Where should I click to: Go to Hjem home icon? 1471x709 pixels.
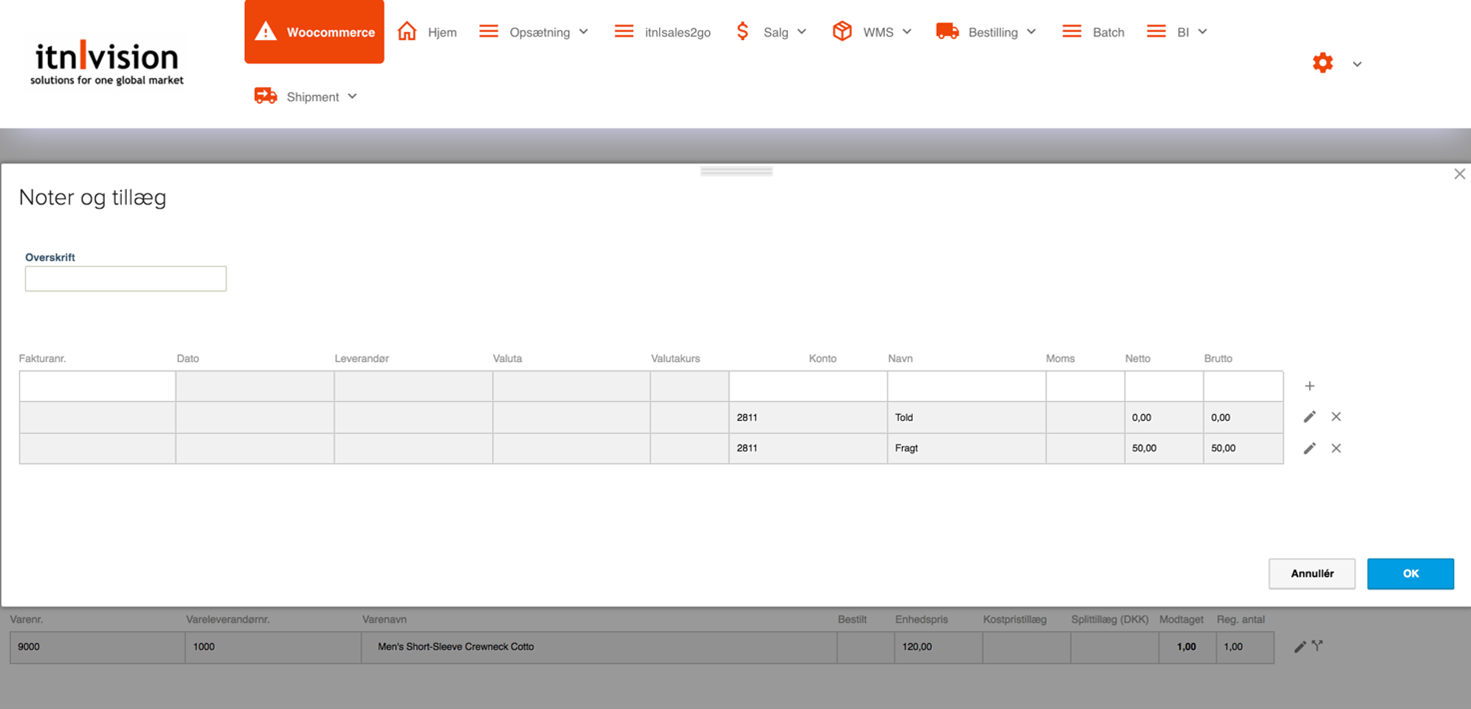pos(407,31)
